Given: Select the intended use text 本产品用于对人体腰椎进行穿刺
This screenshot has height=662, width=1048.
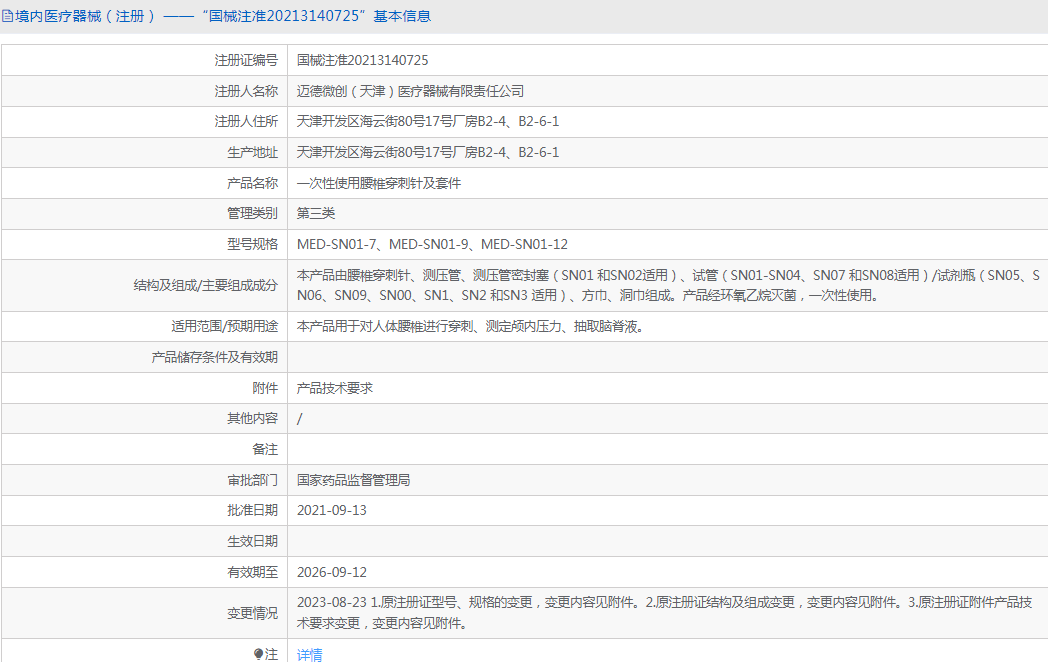Looking at the screenshot, I should click(x=470, y=326).
